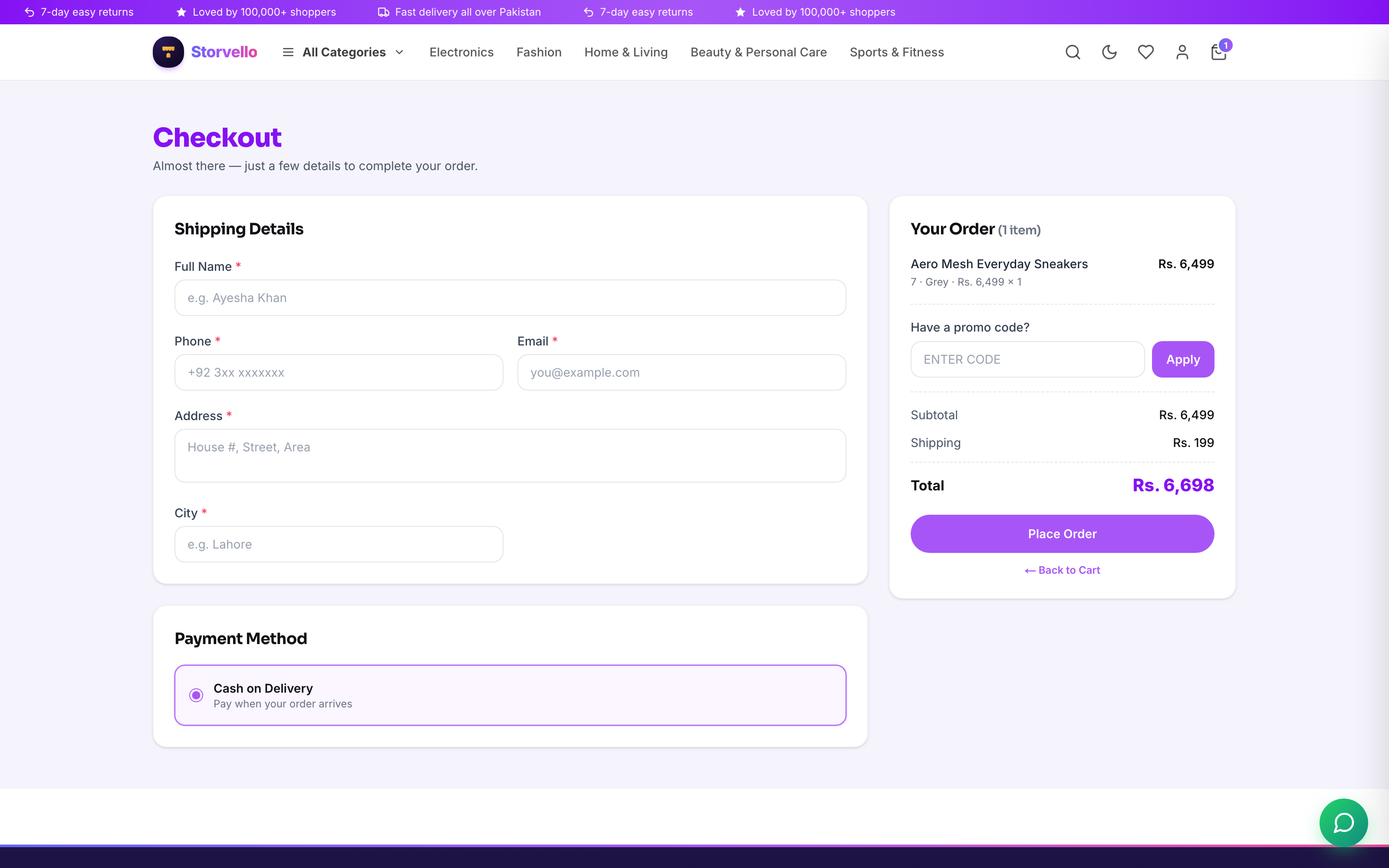
Task: Focus the City field
Action: [x=339, y=544]
